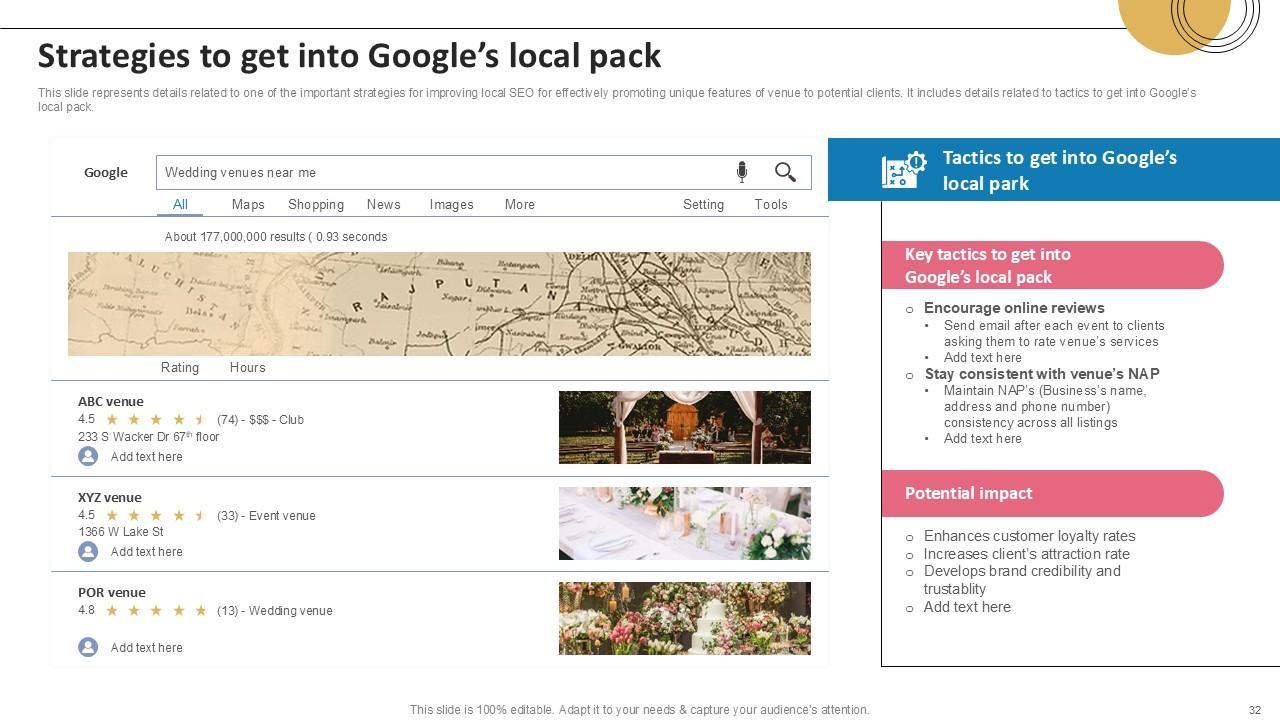Click the magnifying glass search icon
The width and height of the screenshot is (1280, 720).
(x=785, y=172)
